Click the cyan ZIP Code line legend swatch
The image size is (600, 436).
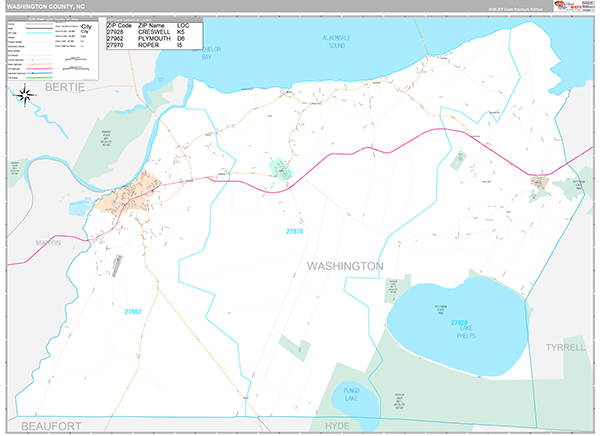click(39, 33)
